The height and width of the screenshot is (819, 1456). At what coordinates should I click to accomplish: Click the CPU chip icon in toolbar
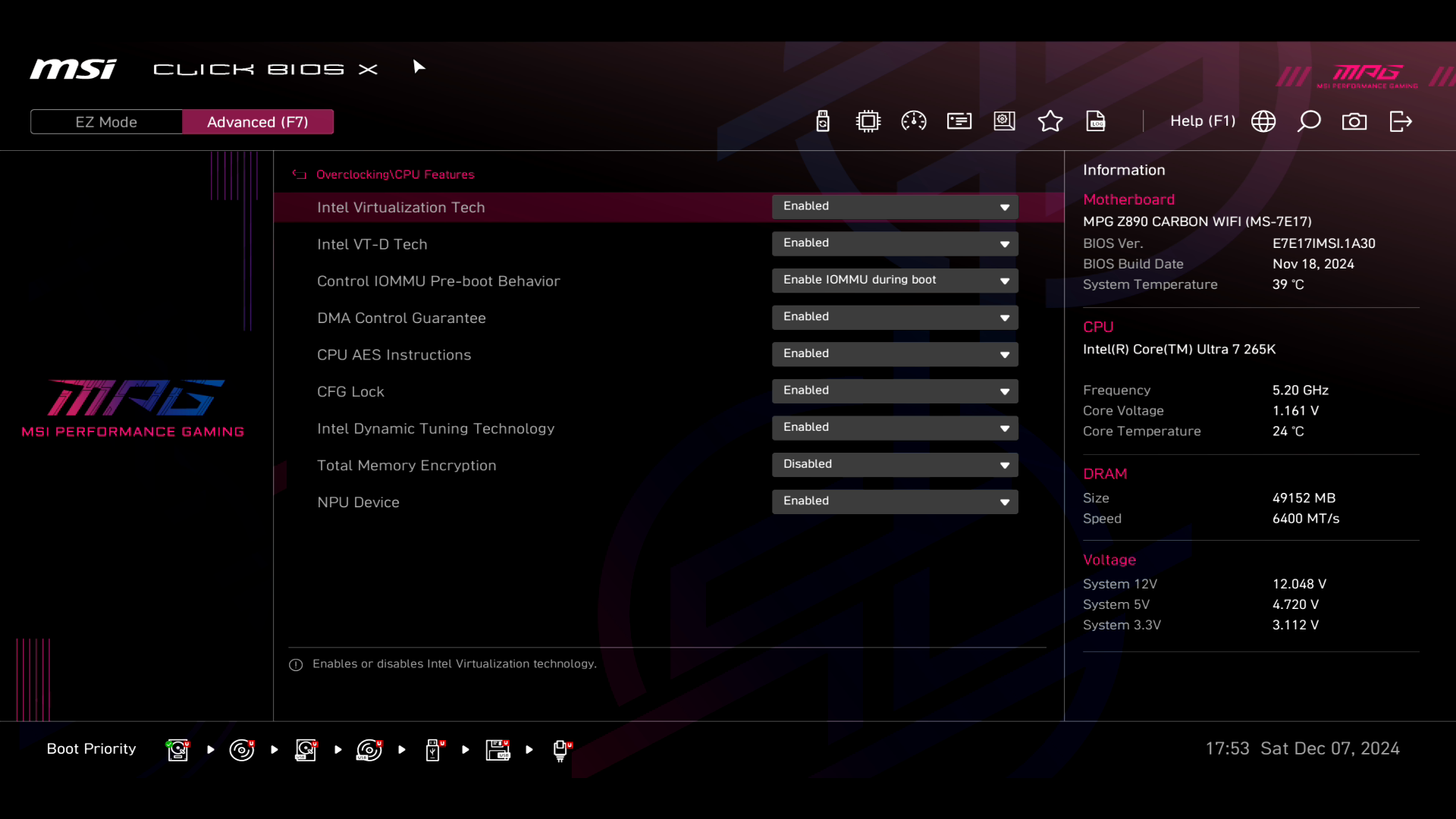click(868, 121)
